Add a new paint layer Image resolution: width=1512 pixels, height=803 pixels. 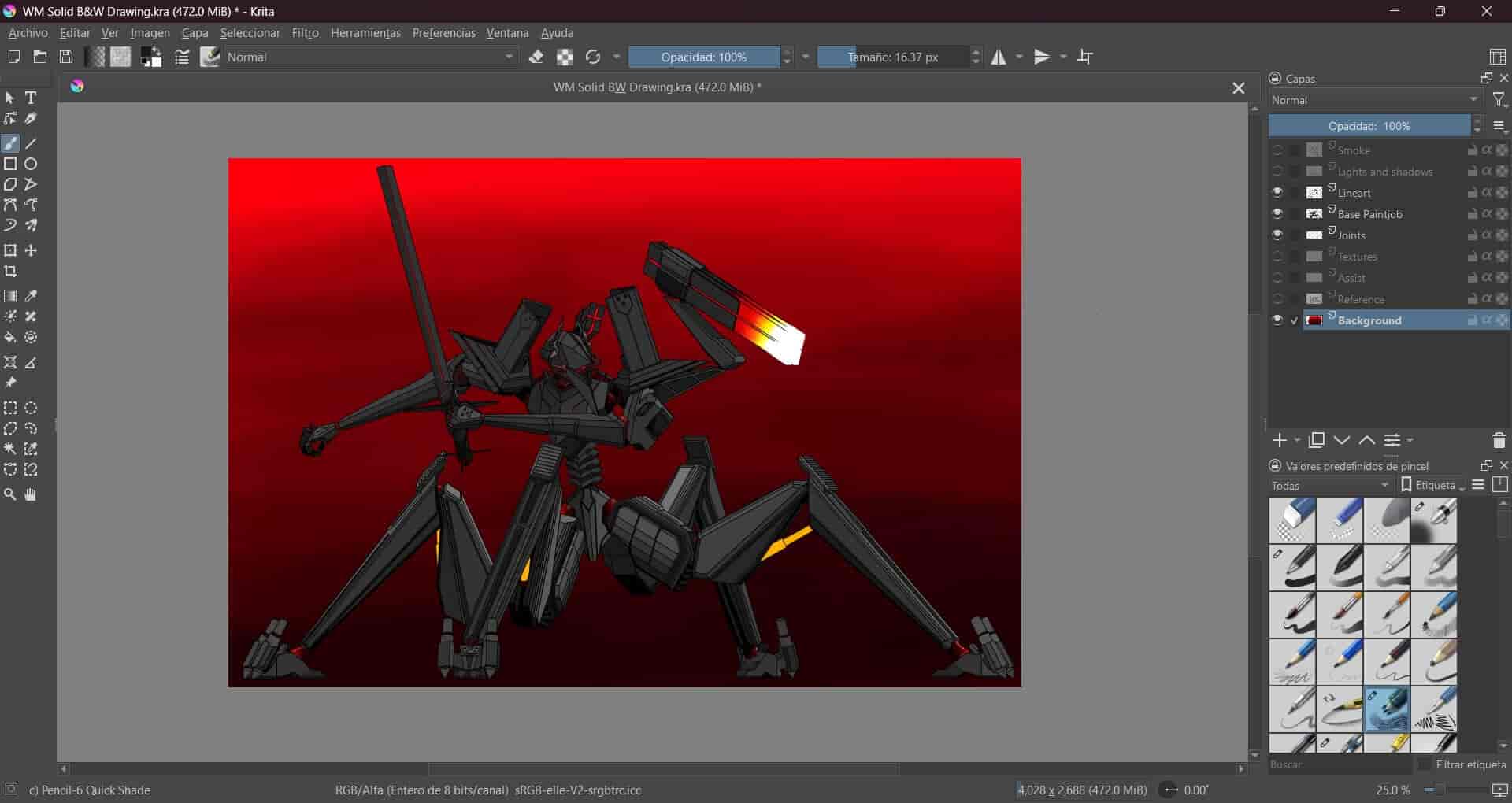(x=1280, y=441)
